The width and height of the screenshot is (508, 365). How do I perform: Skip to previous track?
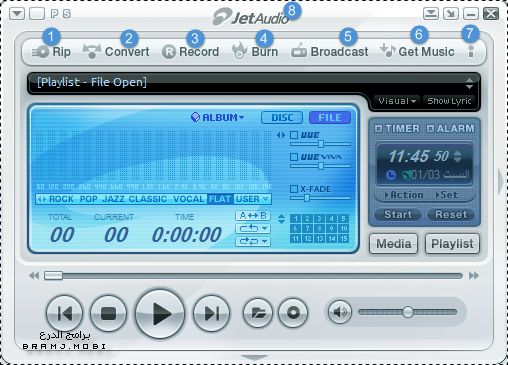click(x=64, y=313)
